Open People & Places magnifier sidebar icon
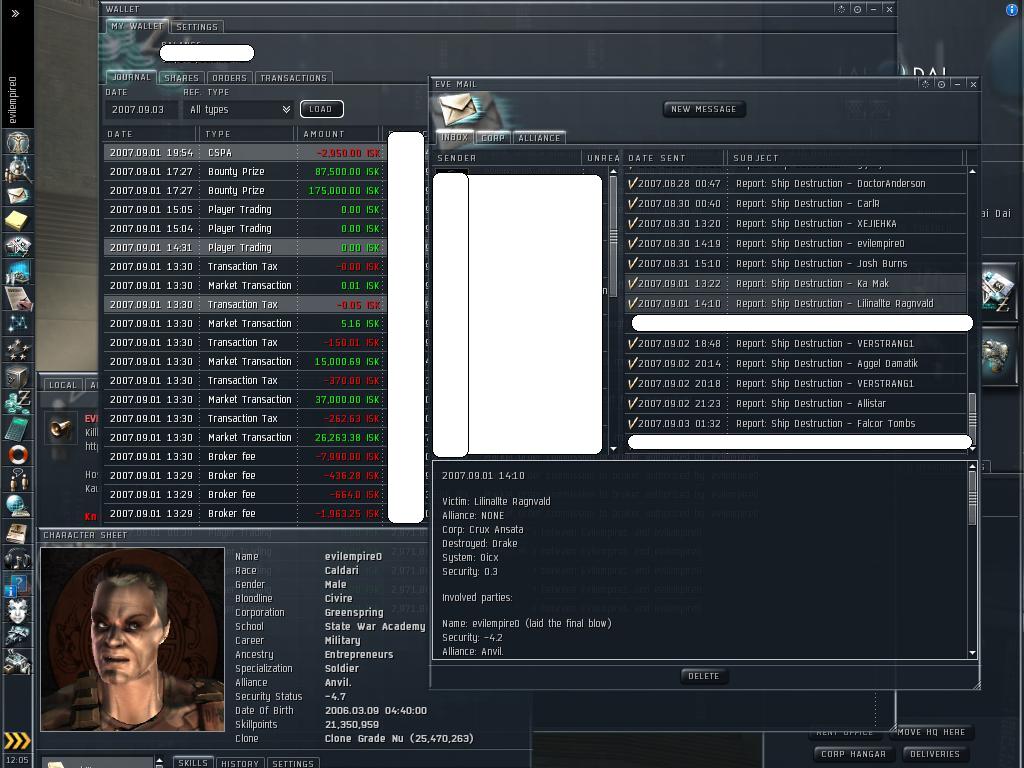This screenshot has height=768, width=1024. [18, 169]
